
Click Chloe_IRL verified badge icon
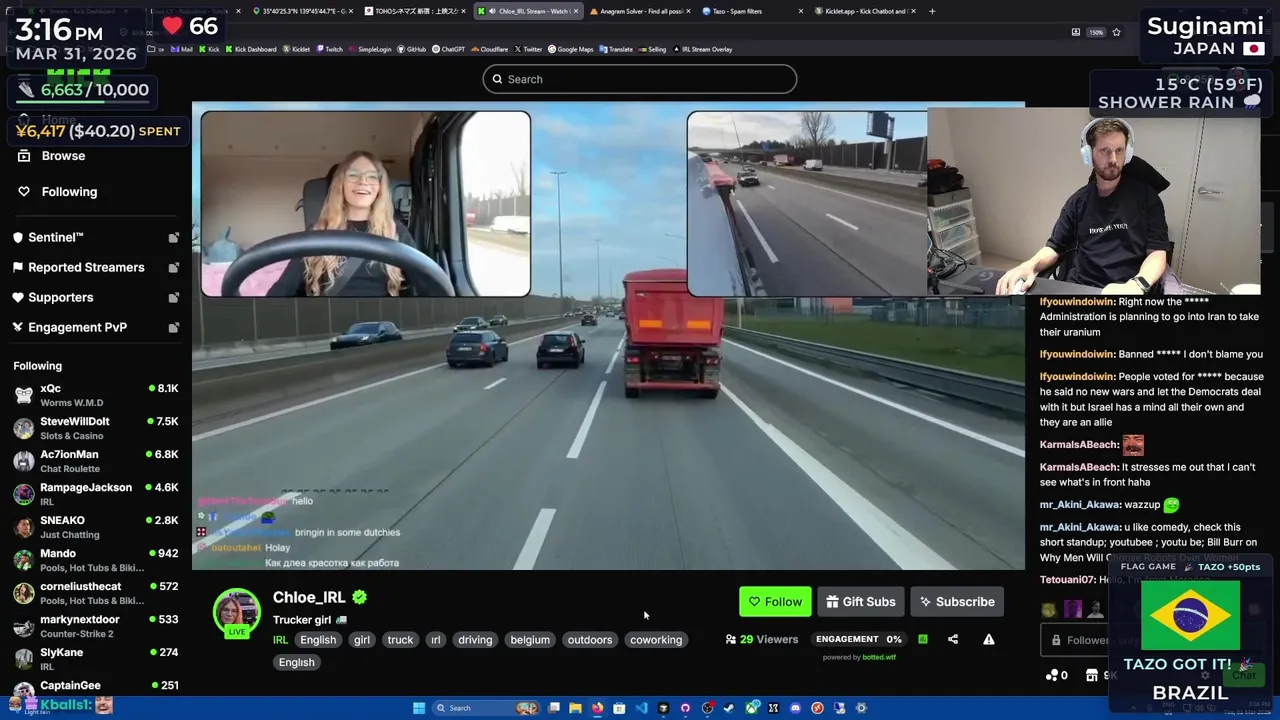tap(359, 597)
